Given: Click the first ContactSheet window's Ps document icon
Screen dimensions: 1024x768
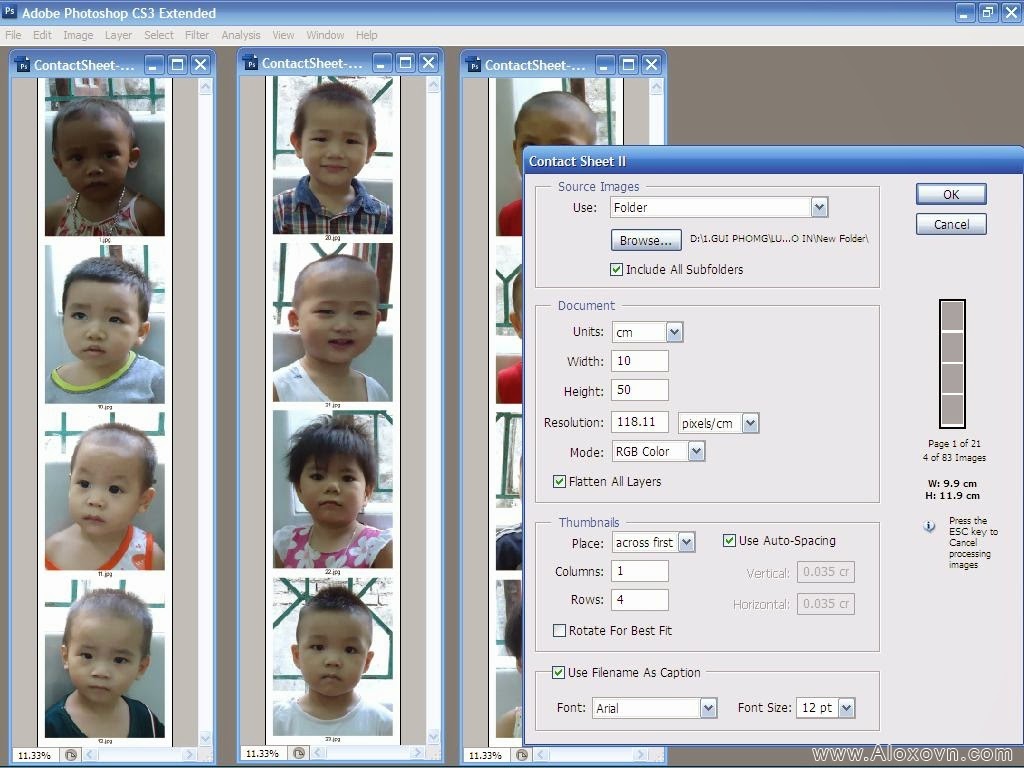Looking at the screenshot, I should coord(23,65).
